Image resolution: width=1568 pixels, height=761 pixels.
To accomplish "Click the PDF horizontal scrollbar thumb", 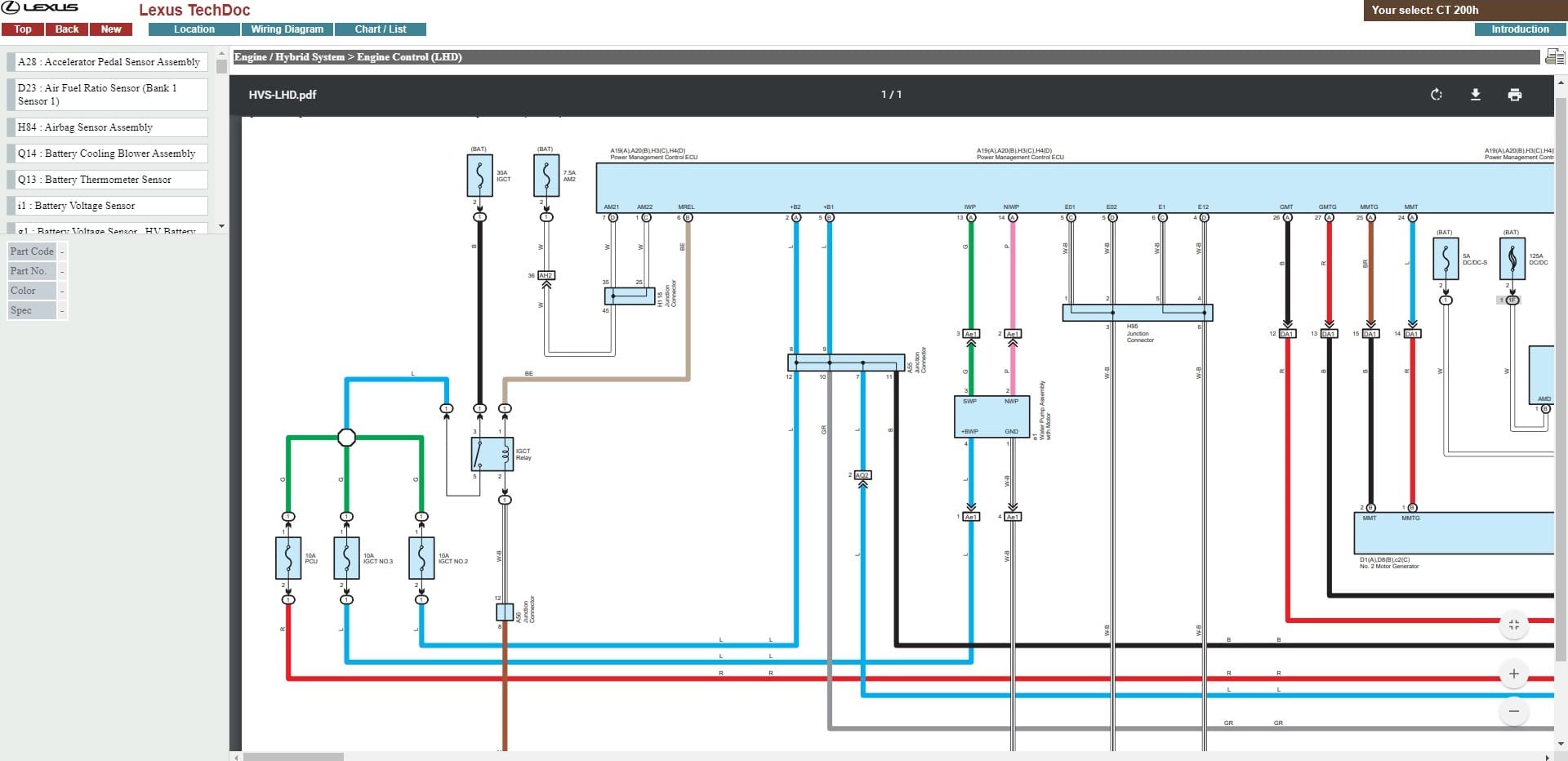I will [x=293, y=757].
